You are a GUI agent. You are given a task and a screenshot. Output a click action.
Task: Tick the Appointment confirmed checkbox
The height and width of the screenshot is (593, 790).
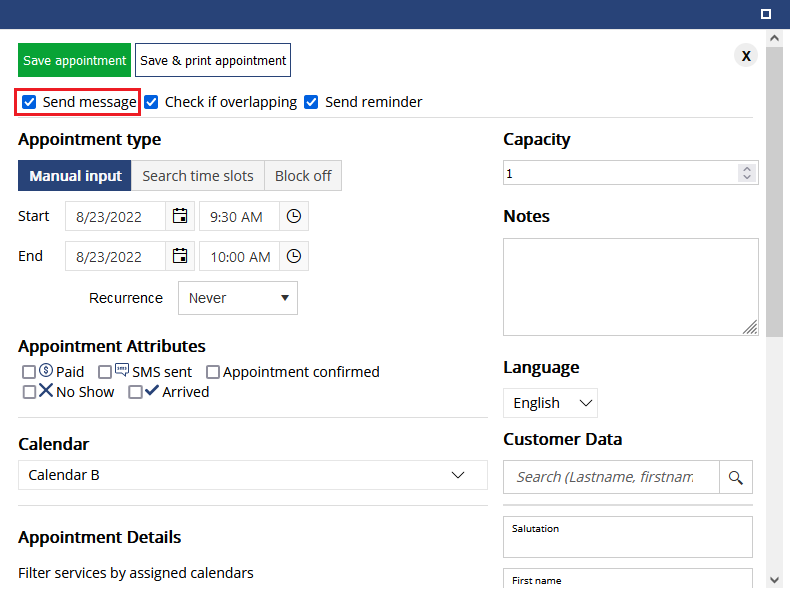tap(213, 372)
